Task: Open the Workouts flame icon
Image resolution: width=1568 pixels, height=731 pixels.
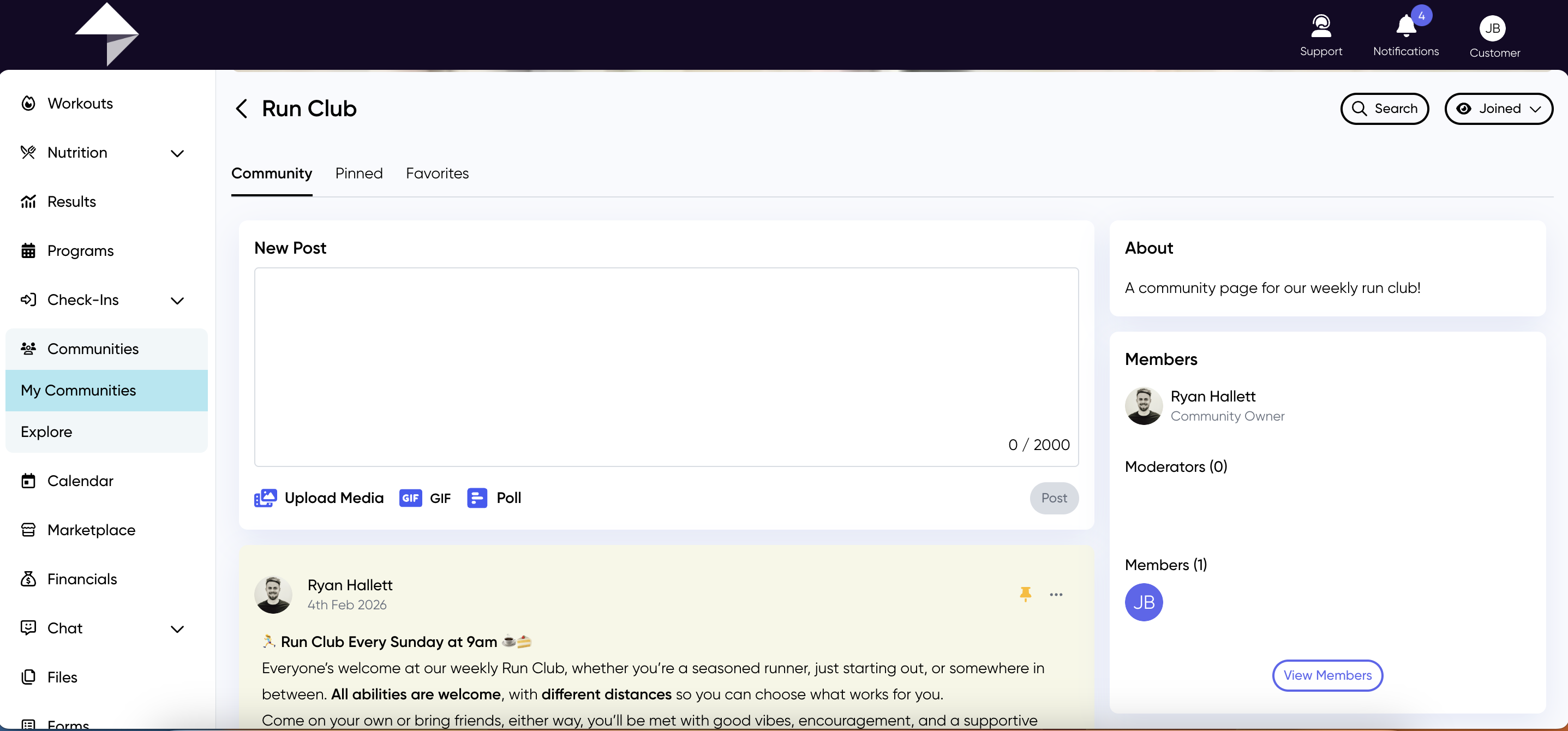Action: 28,104
